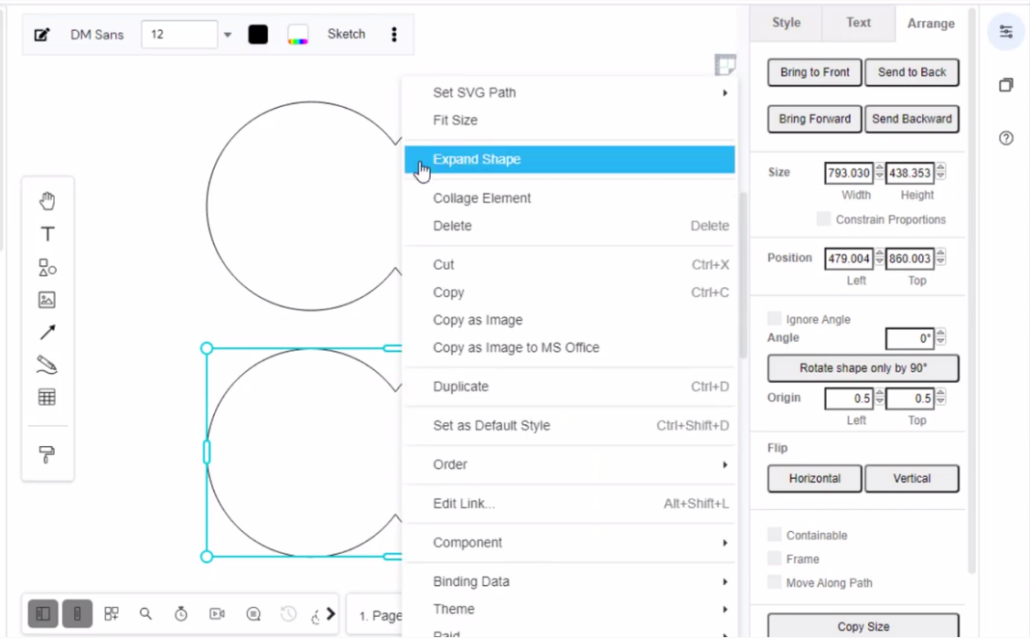Start the screen recording tool
The image size is (1030, 638).
(x=216, y=614)
